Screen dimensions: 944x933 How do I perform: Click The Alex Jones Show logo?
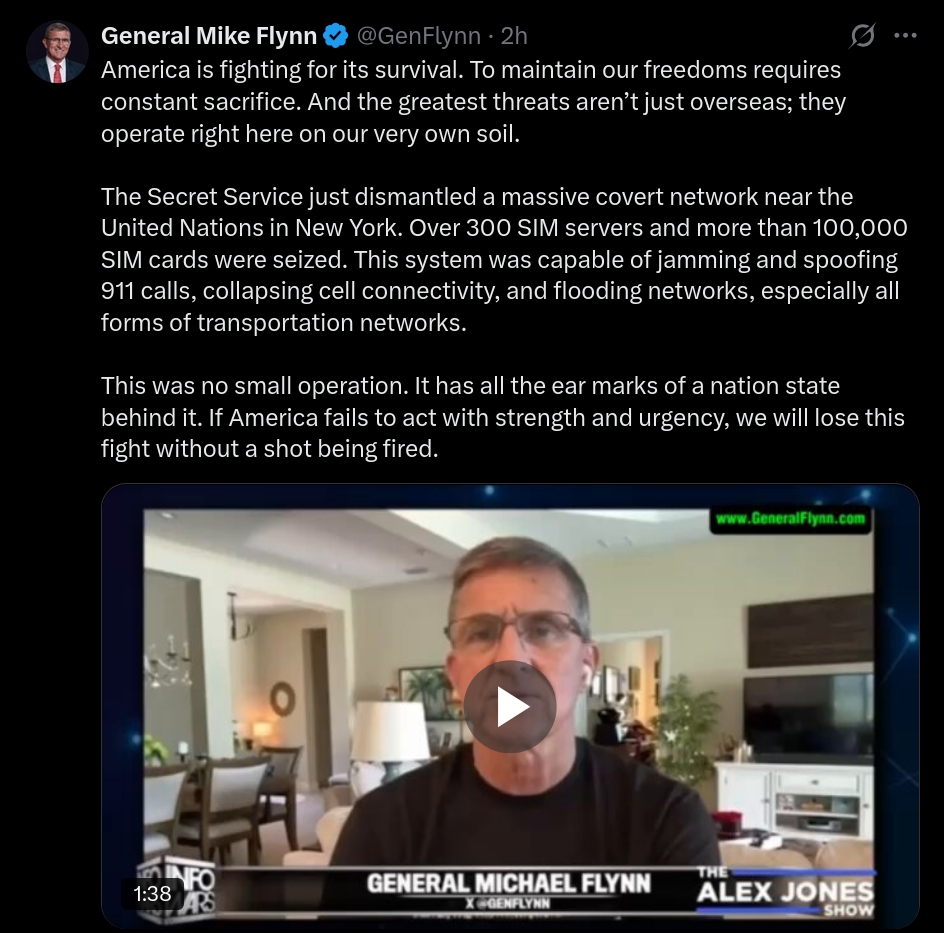click(786, 891)
